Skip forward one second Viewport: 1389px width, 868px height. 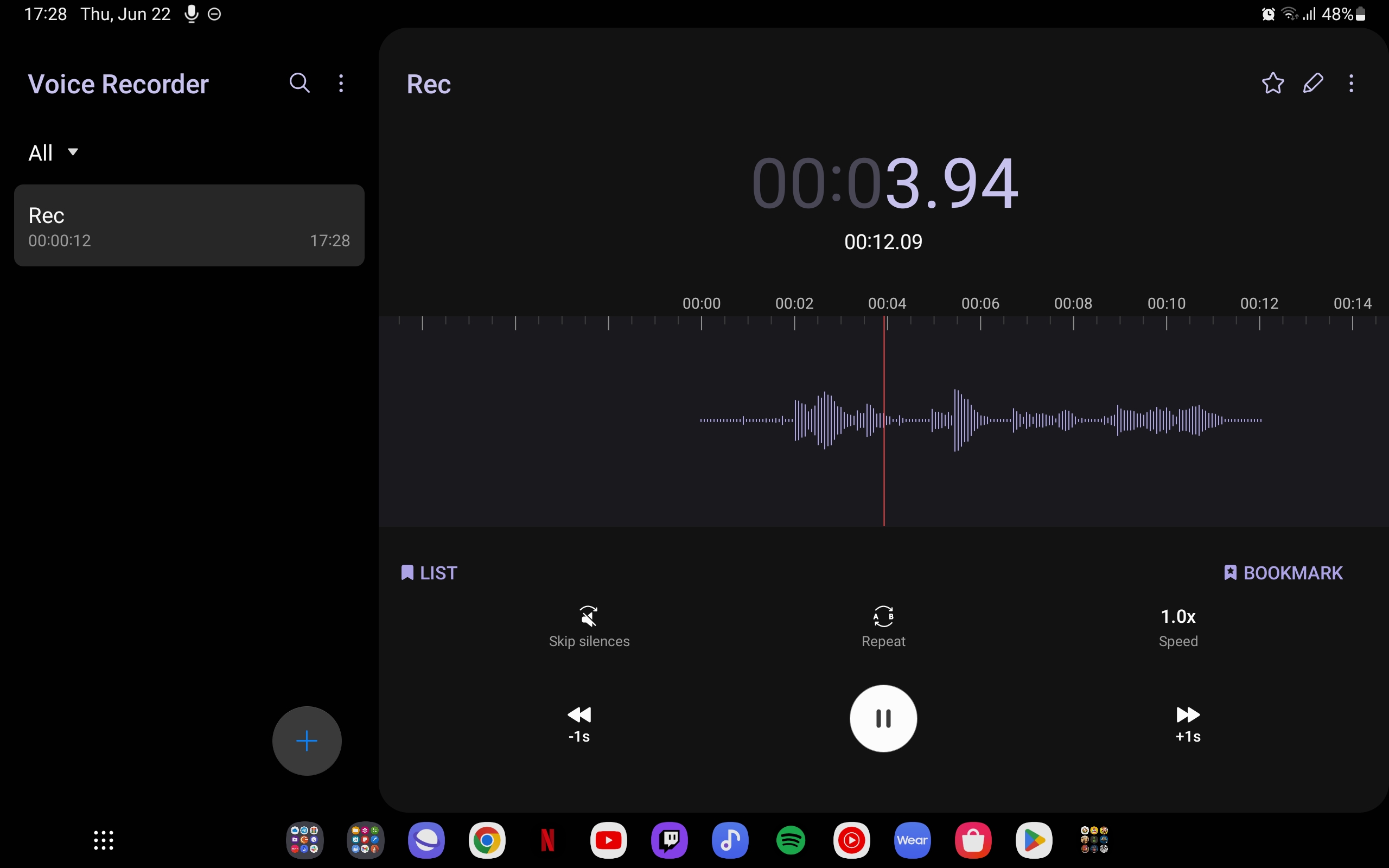tap(1188, 723)
